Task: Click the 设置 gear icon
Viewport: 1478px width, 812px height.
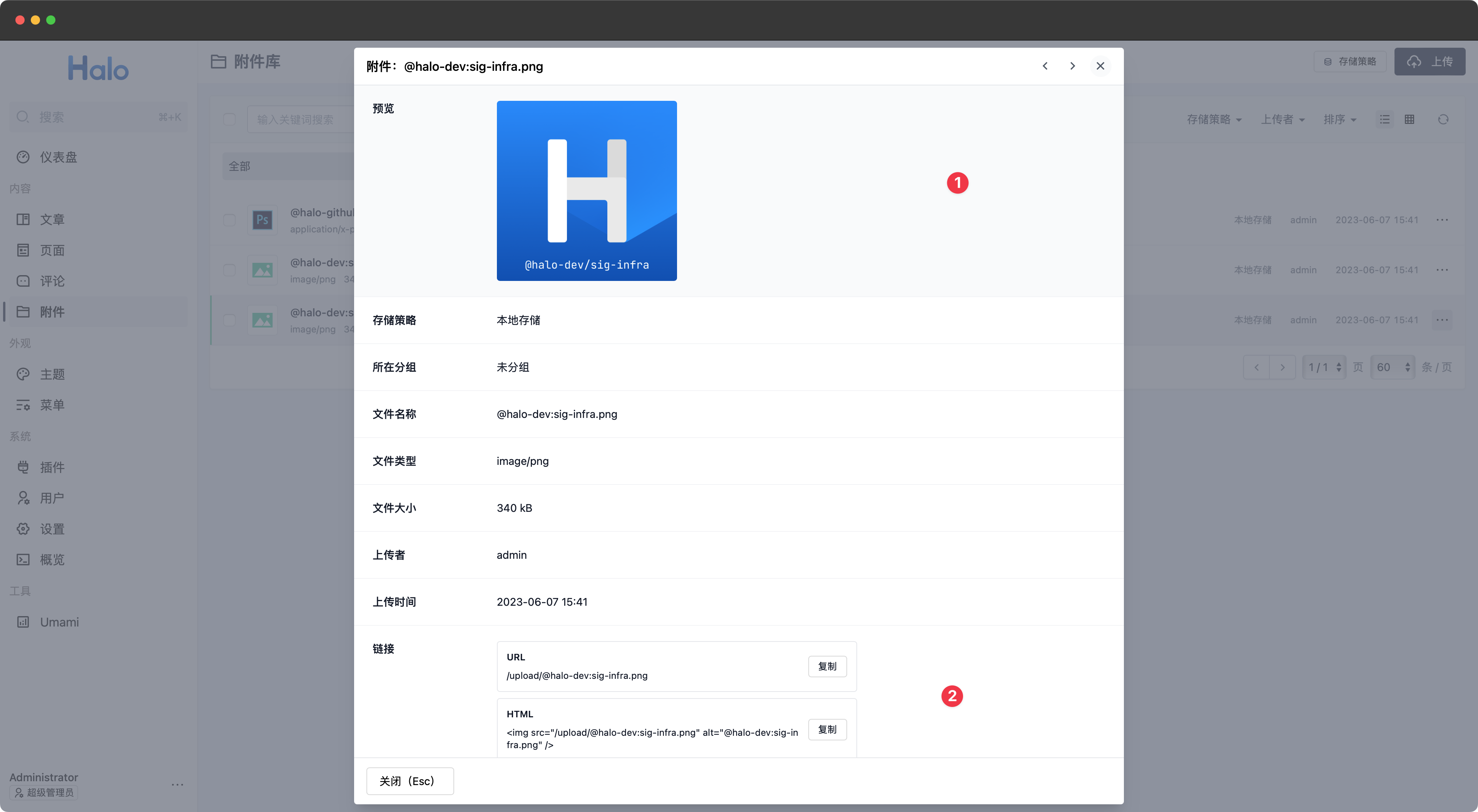Action: point(23,528)
